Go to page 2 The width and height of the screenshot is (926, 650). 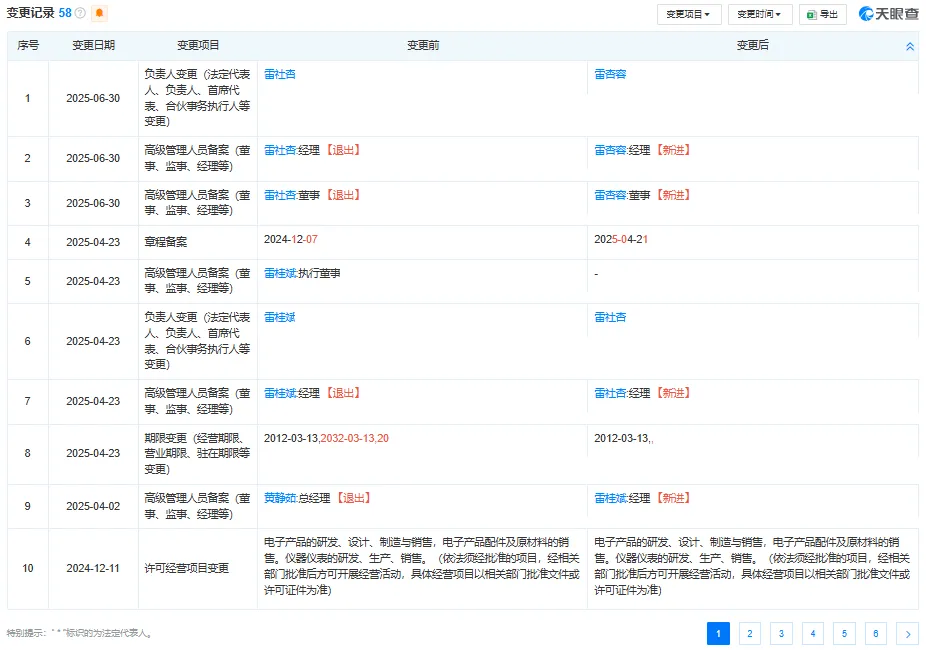(x=749, y=633)
